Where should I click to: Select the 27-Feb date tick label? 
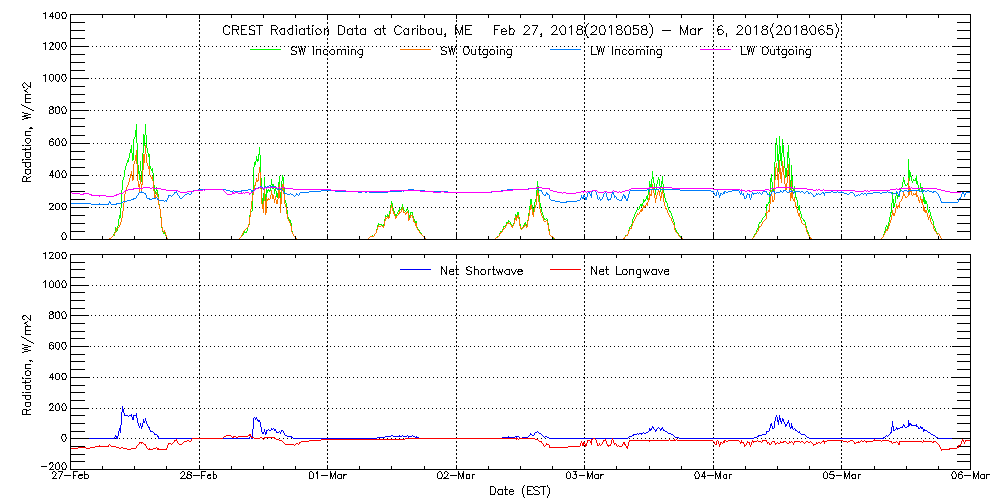(71, 477)
